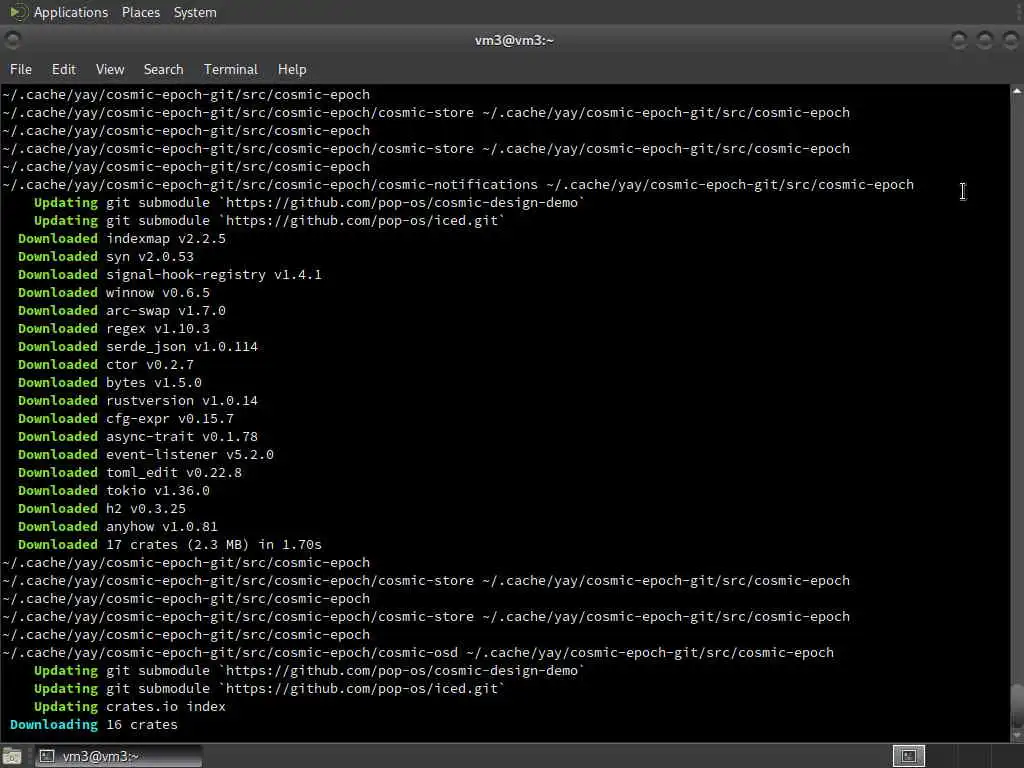
Task: Click the cosmic-design-demo URL below cosmic-osd line
Action: [x=401, y=671]
